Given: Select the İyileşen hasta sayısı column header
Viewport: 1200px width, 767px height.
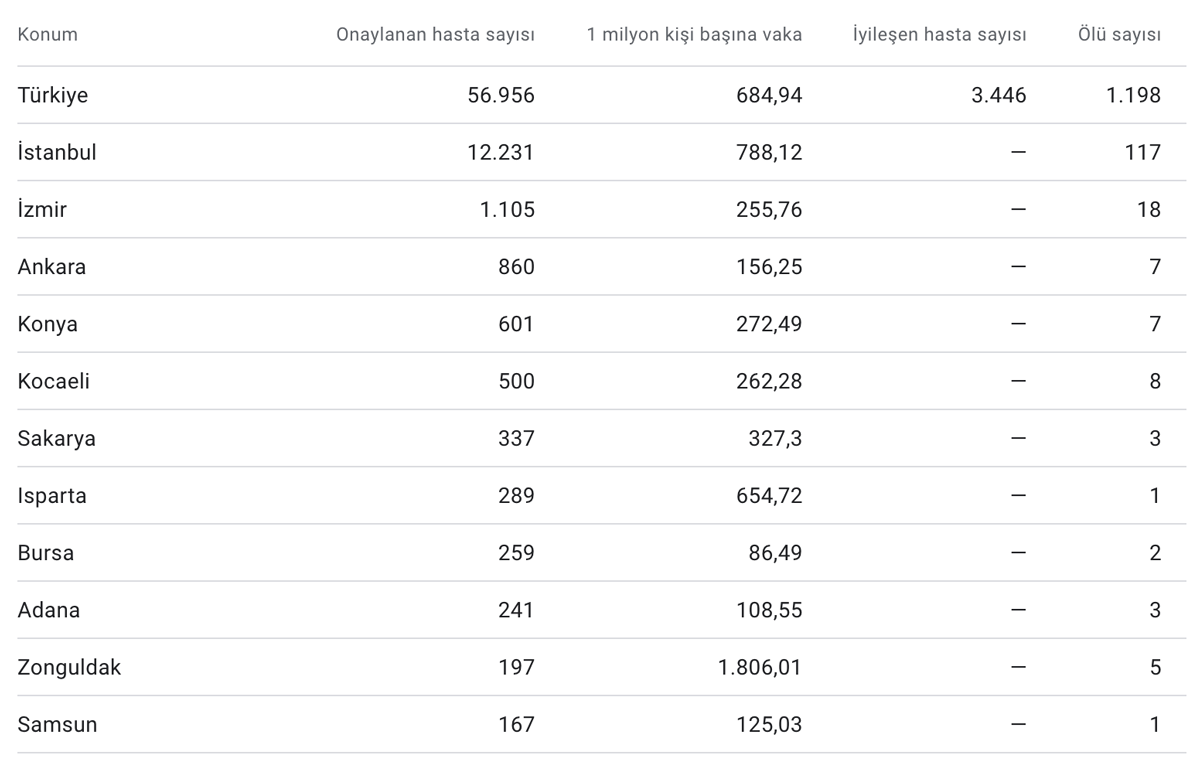Looking at the screenshot, I should click(939, 35).
